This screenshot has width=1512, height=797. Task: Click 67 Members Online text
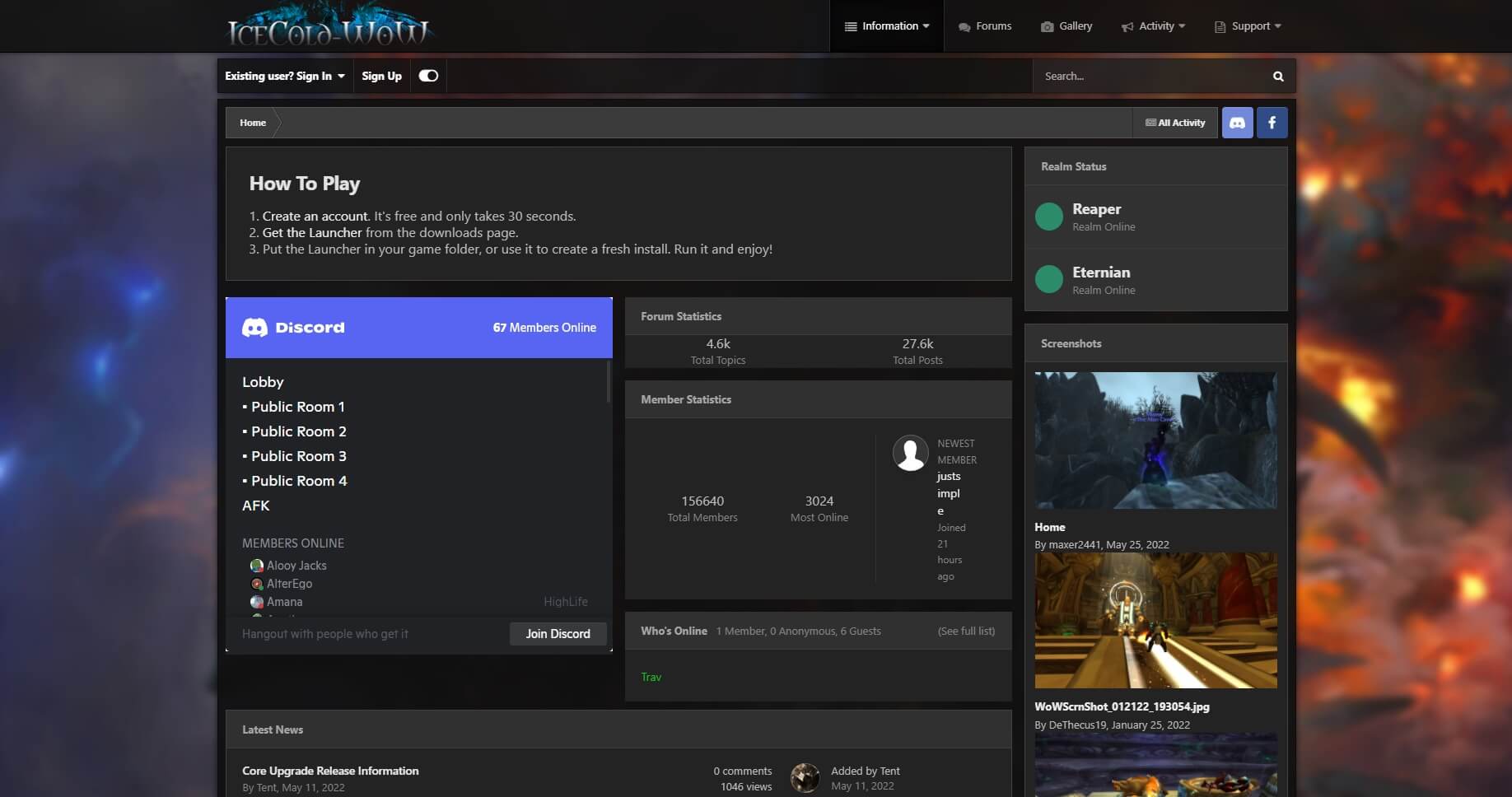click(x=544, y=328)
